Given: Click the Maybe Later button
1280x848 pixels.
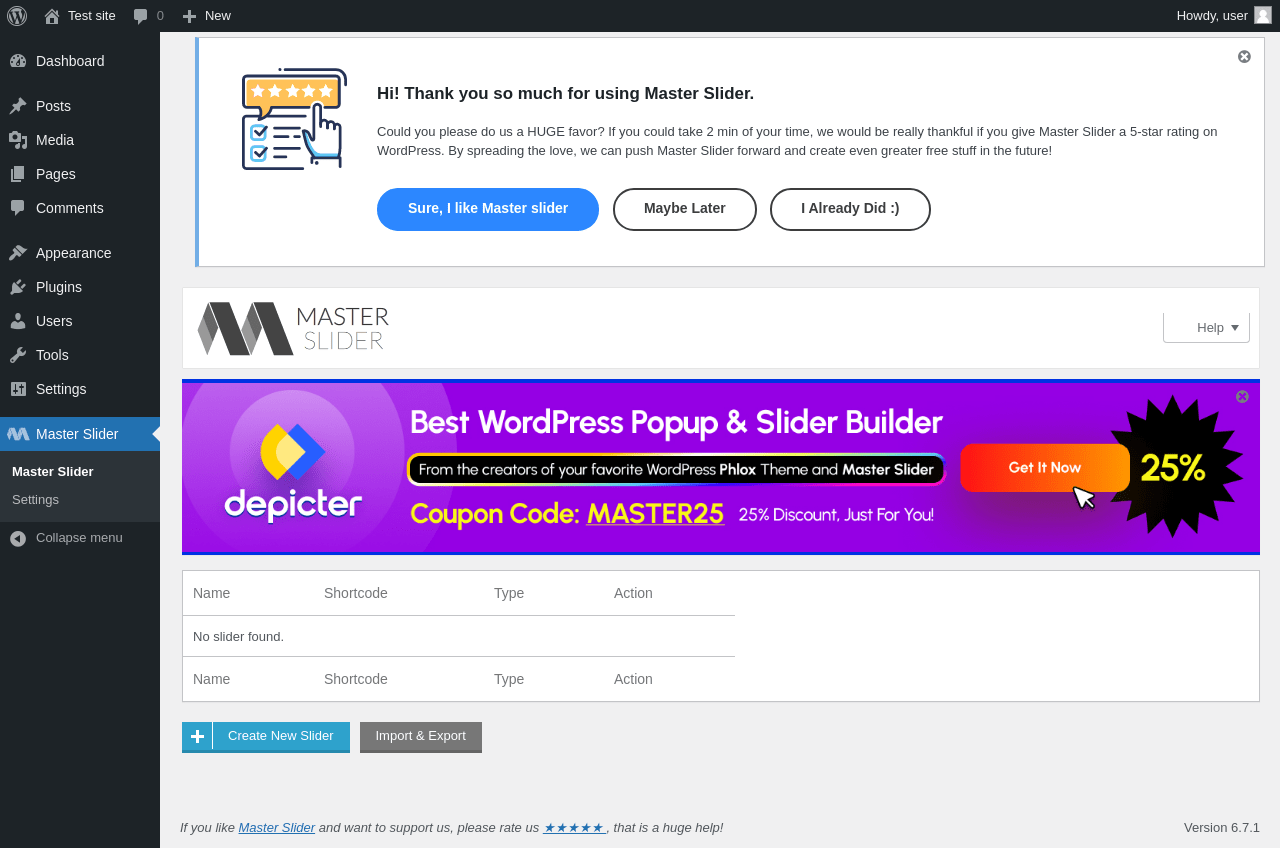Looking at the screenshot, I should [x=685, y=209].
